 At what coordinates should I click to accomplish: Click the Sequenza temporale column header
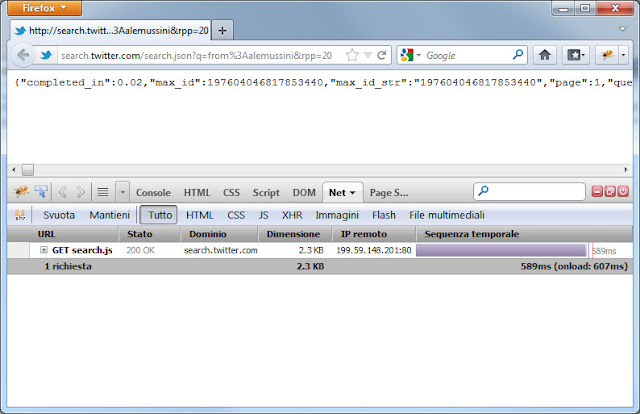click(x=524, y=234)
